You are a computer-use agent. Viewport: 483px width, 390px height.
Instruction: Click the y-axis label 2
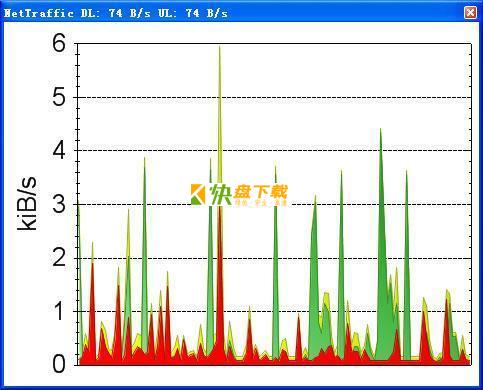(x=59, y=258)
